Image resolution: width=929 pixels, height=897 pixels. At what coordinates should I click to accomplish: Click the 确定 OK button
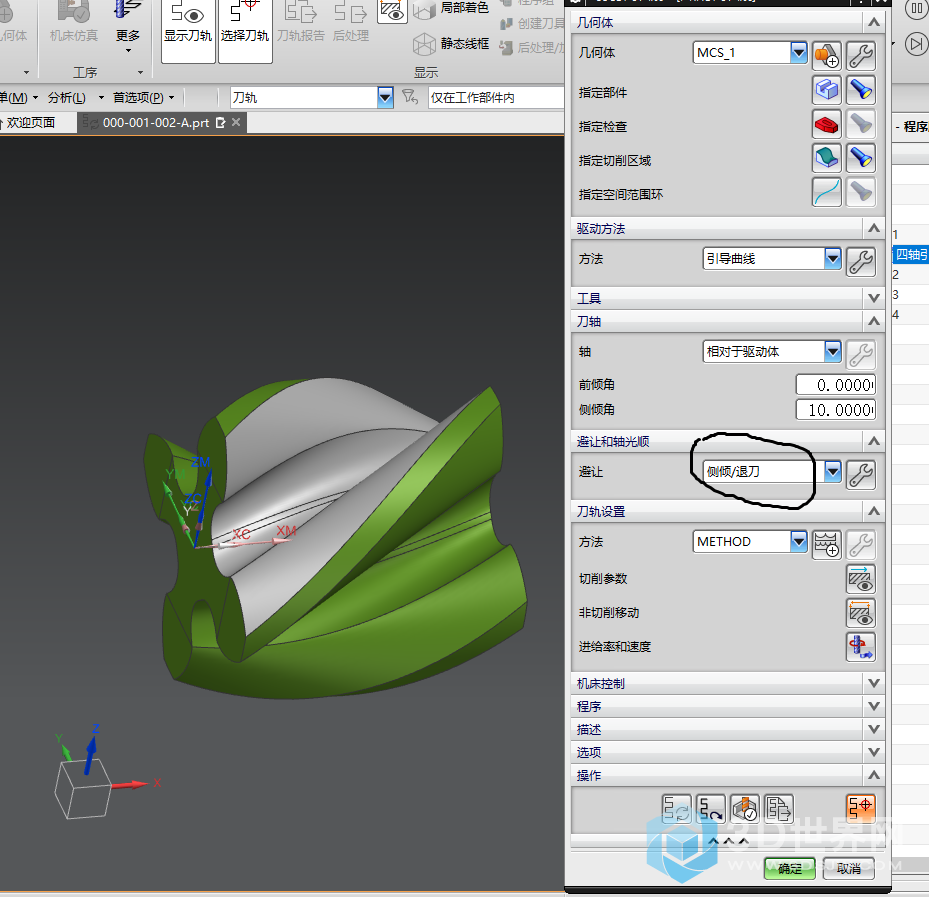coord(789,868)
